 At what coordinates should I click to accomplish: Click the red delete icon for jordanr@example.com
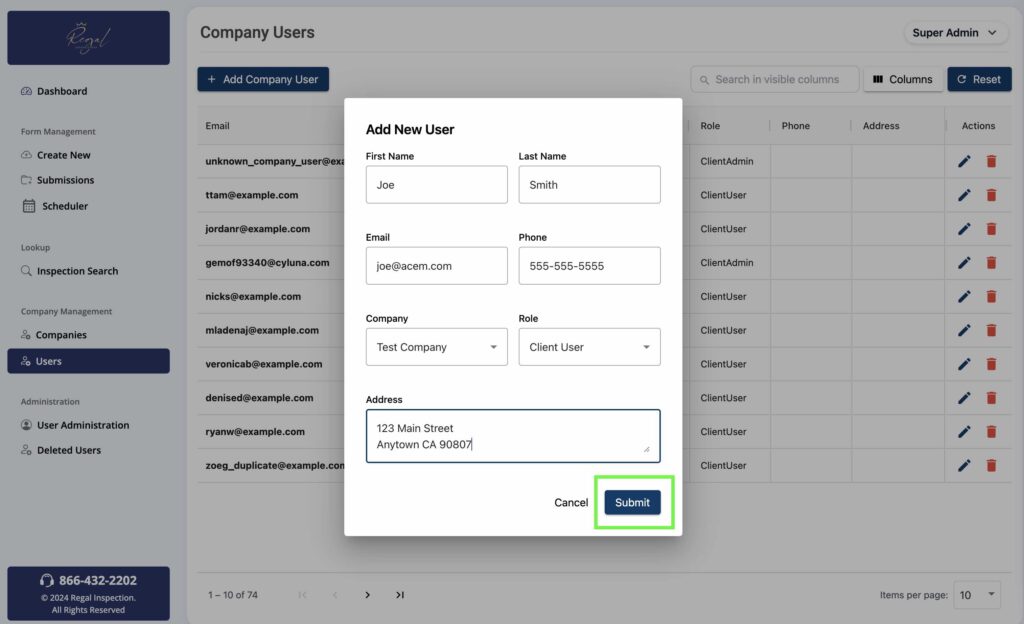coord(991,229)
